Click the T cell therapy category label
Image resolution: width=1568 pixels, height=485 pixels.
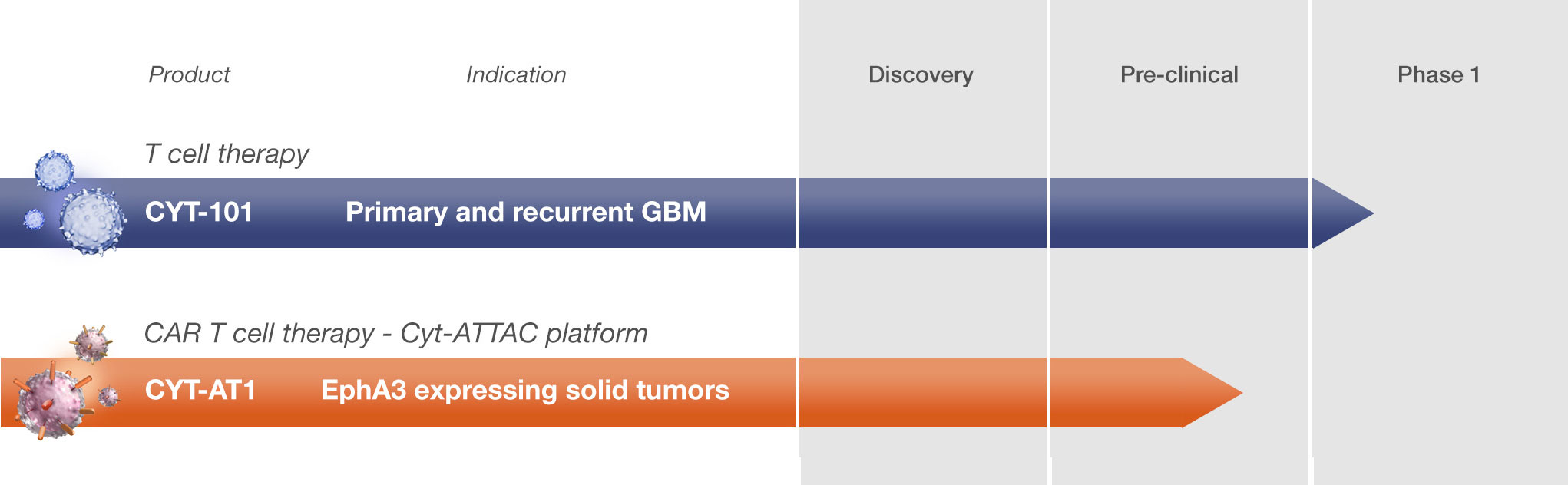coord(227,154)
